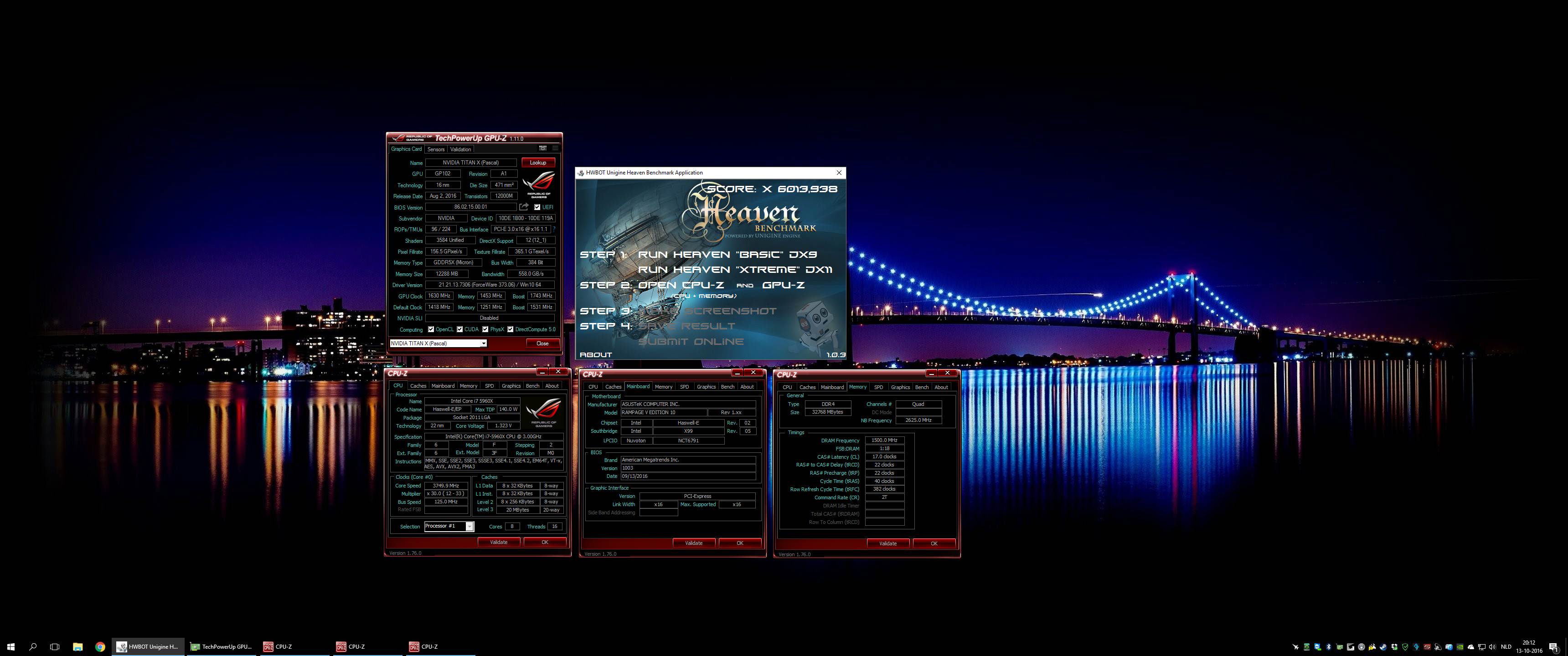Click the green shield security tray icon
This screenshot has width=1568, height=656.
[1405, 647]
